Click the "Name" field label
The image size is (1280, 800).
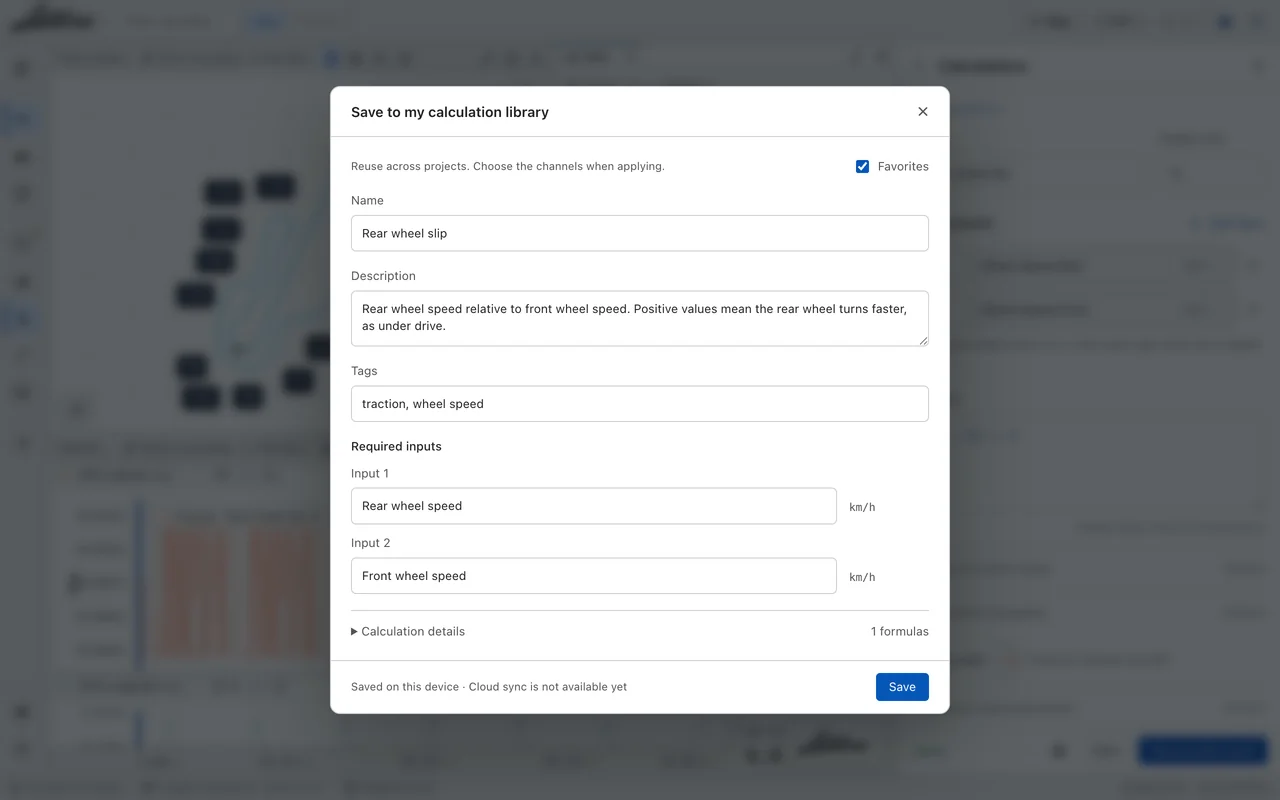pos(367,201)
